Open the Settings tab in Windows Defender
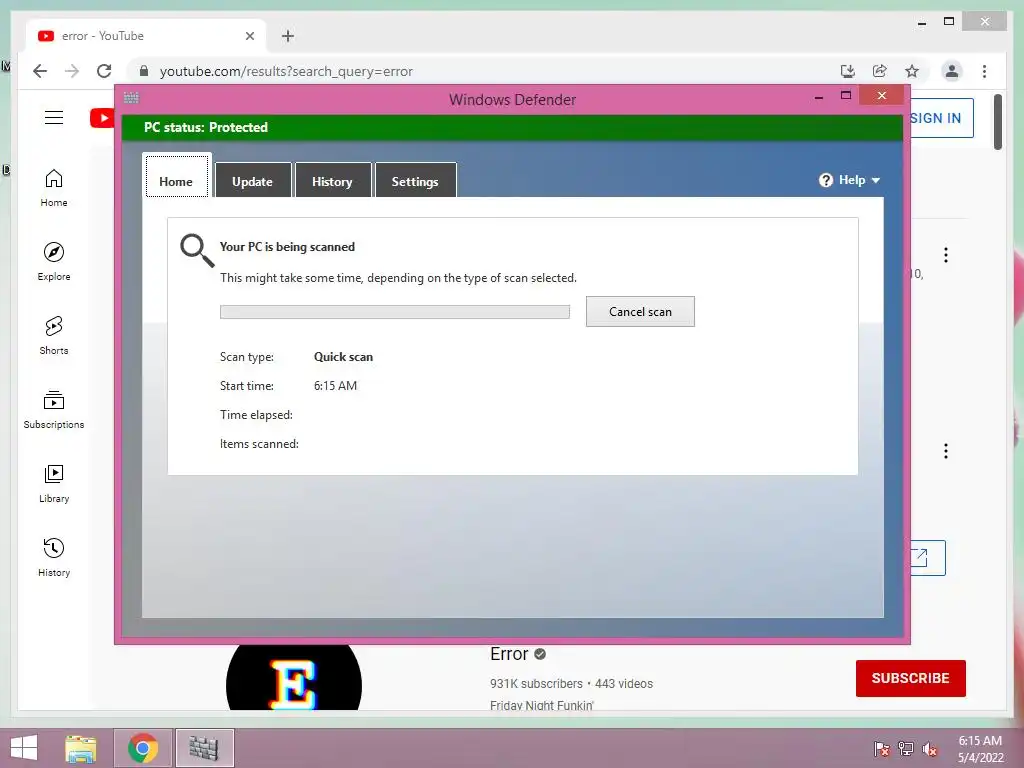Screen dimensions: 1024x768 pyautogui.click(x=415, y=180)
